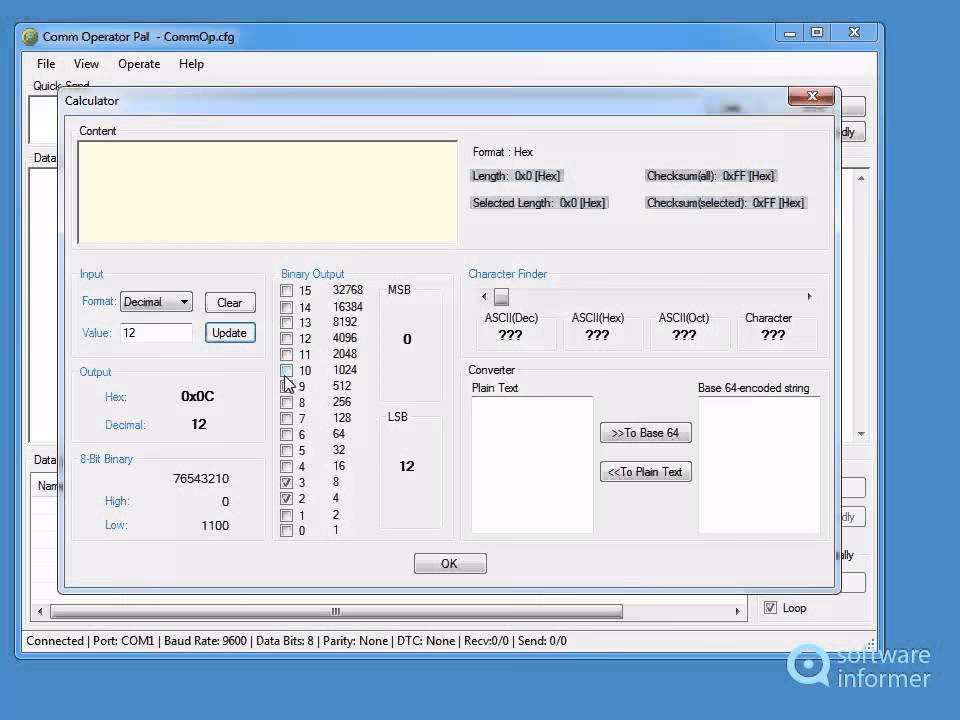
Task: Click the Clear button
Action: point(229,302)
